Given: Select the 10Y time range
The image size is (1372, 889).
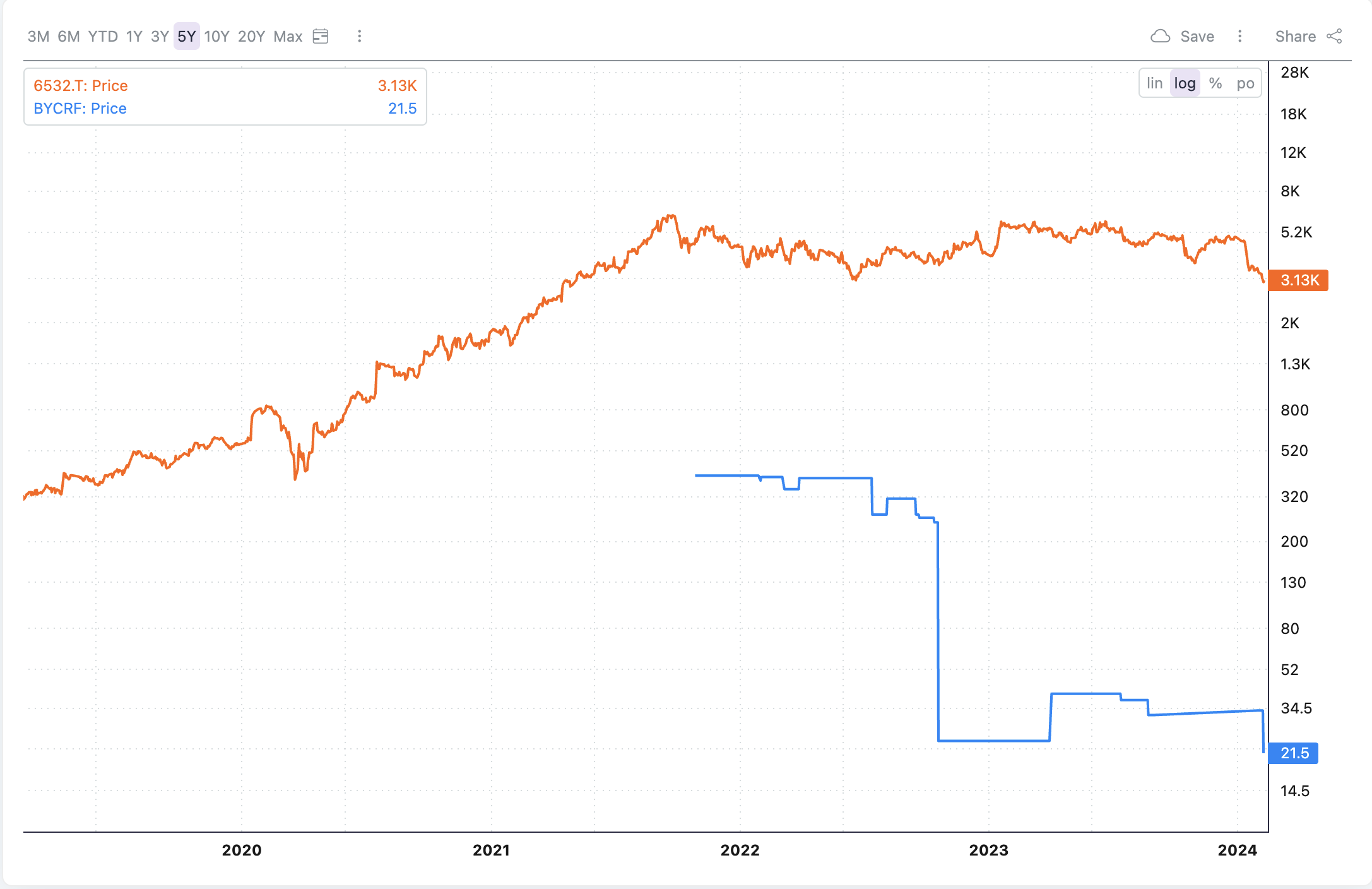Looking at the screenshot, I should [216, 37].
